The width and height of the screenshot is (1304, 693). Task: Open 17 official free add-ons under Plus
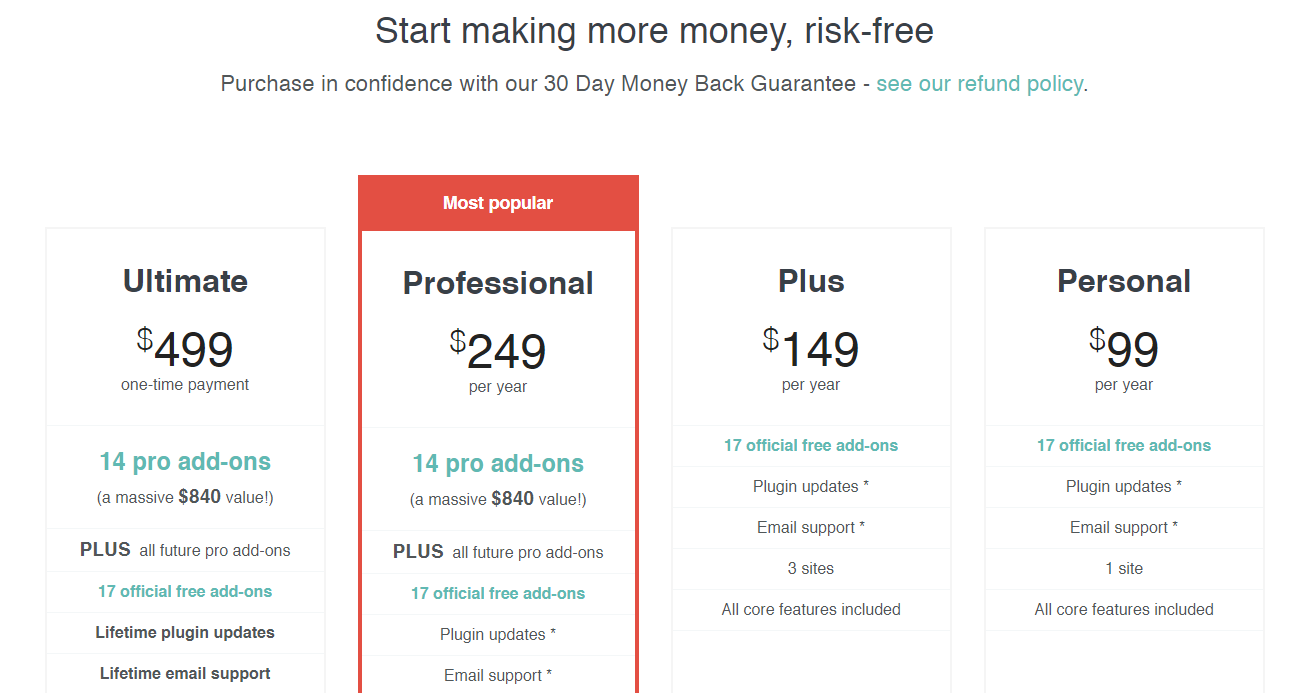(810, 445)
